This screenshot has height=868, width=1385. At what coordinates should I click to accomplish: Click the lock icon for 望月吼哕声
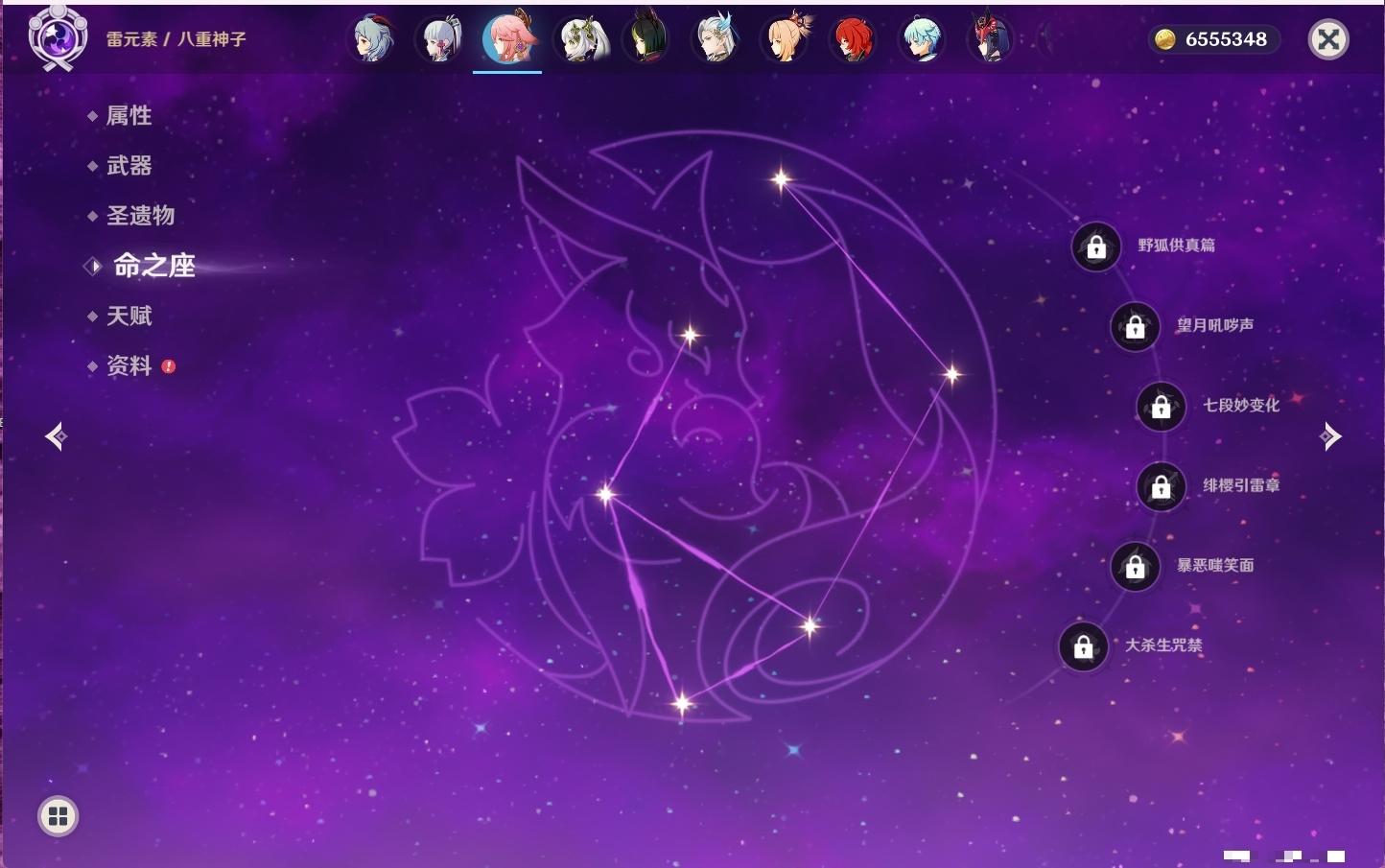click(1135, 326)
